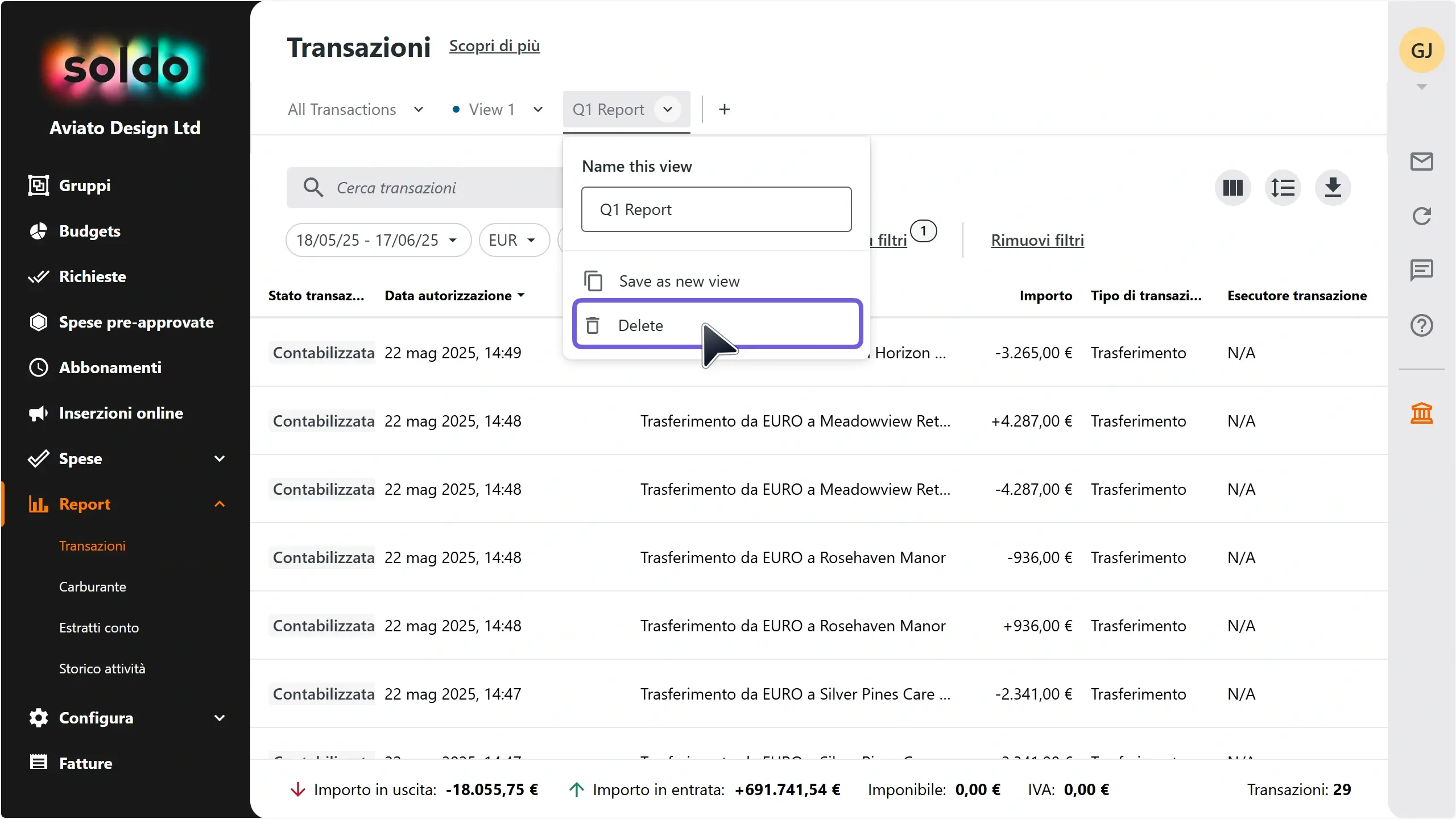Open Carburante report
1456x819 pixels.
coord(93,586)
